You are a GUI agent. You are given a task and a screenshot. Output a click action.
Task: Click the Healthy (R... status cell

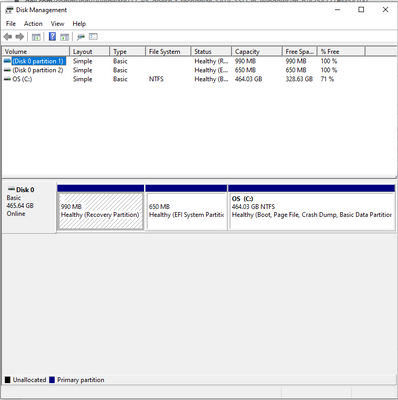coord(211,61)
